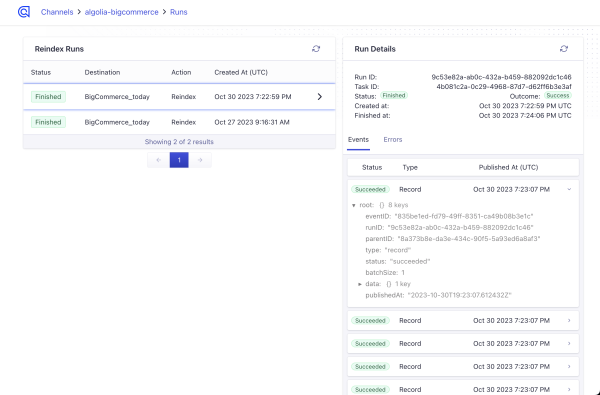
Task: Open the algolia-bigcommerce breadcrumb link
Action: tap(121, 12)
